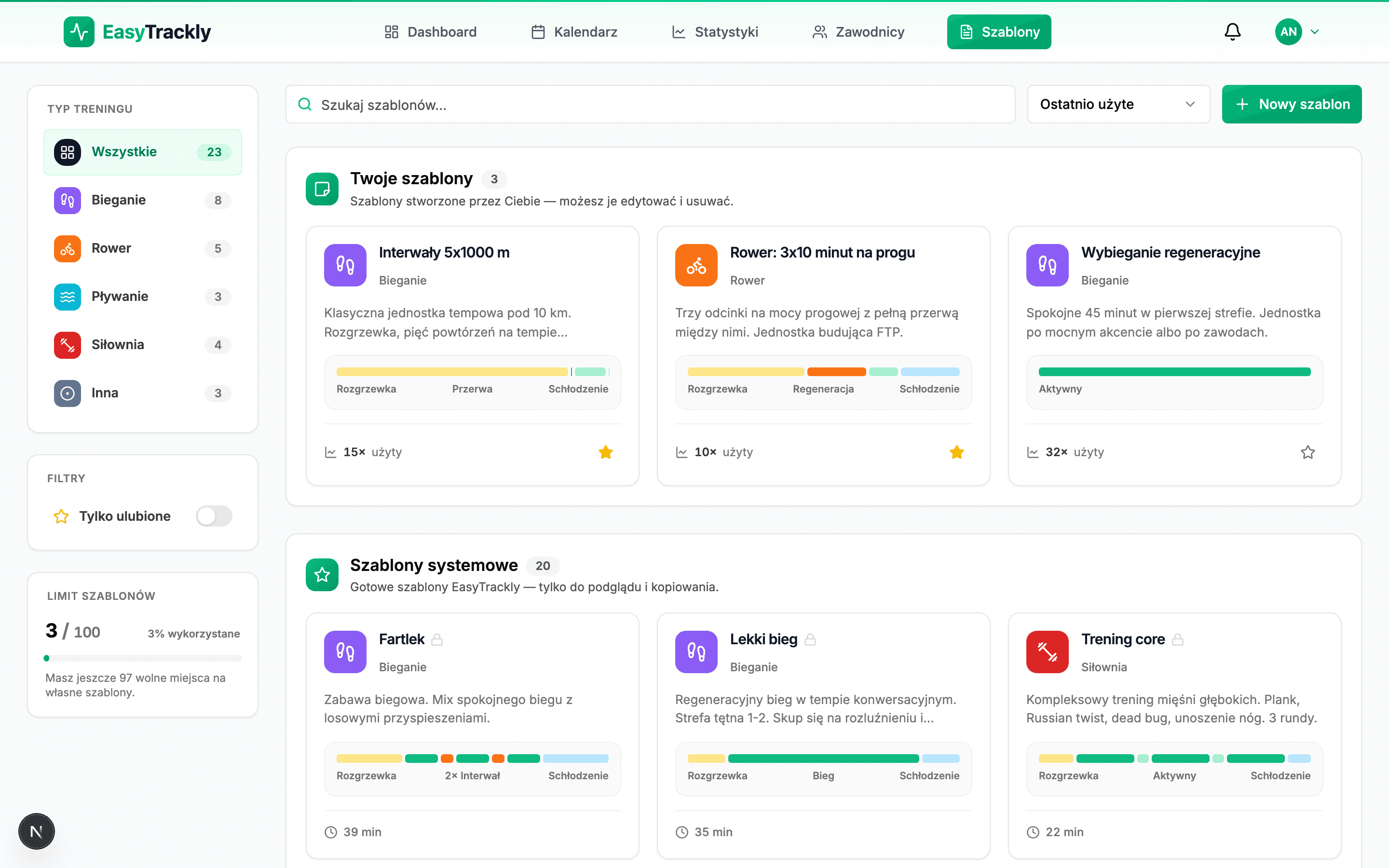Open the Ostatnio użyte sort dropdown
Image resolution: width=1389 pixels, height=868 pixels.
point(1118,105)
